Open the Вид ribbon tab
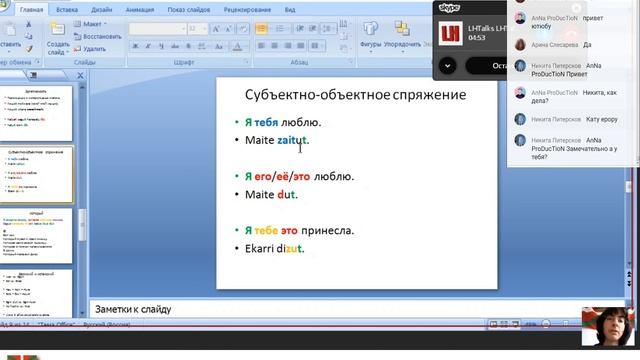This screenshot has width=640, height=360. click(290, 9)
